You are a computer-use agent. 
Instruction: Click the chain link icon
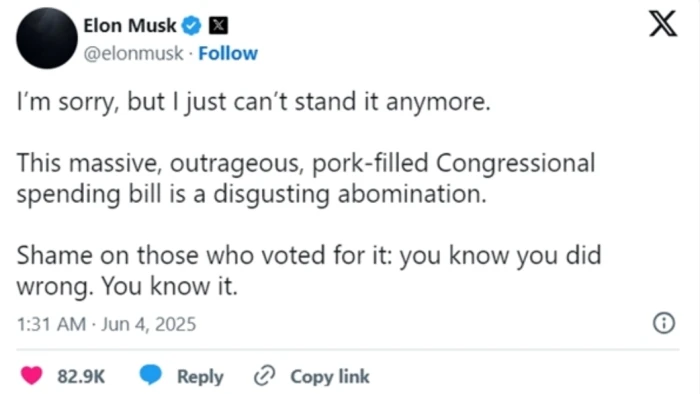pyautogui.click(x=264, y=375)
